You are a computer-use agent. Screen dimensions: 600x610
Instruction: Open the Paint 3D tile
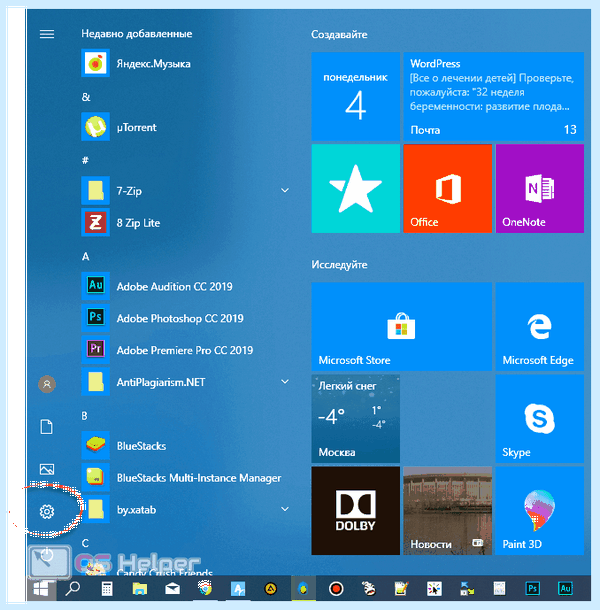[540, 511]
